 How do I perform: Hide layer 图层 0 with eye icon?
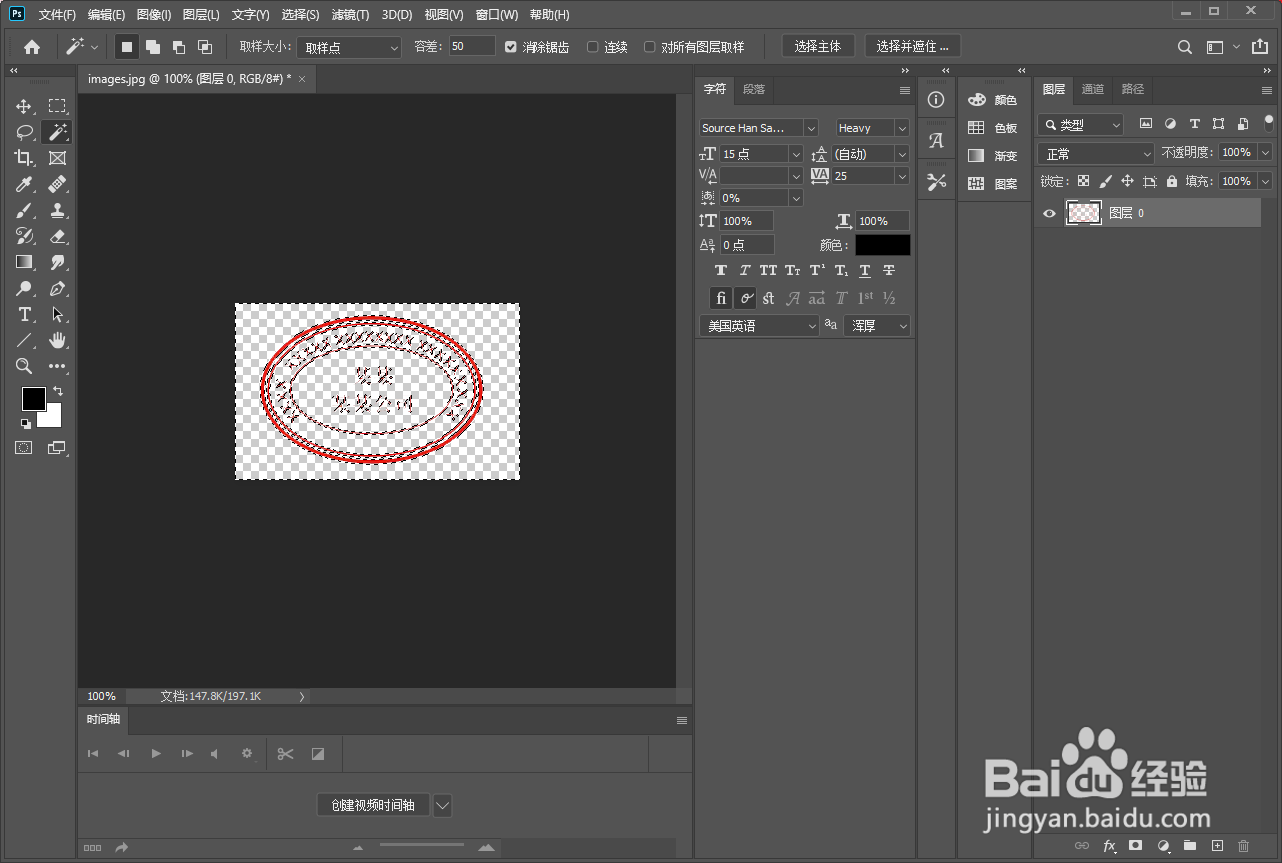[x=1049, y=213]
